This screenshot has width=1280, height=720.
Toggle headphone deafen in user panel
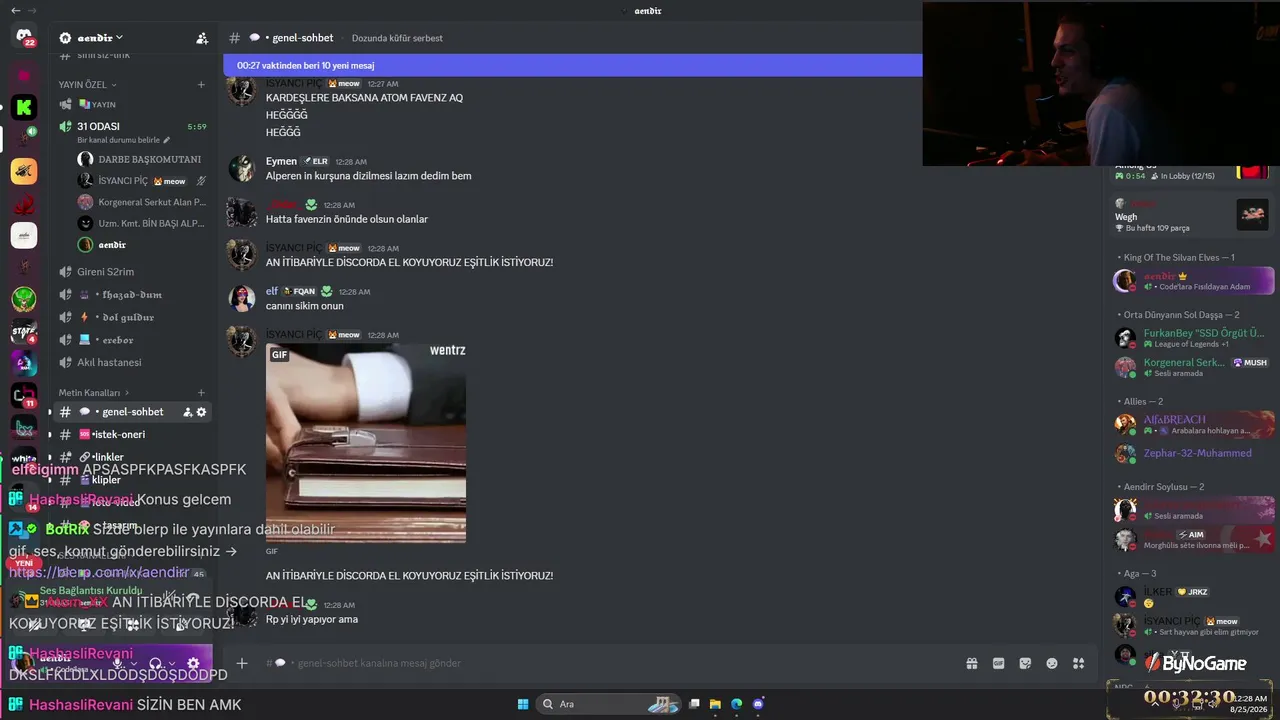click(155, 663)
